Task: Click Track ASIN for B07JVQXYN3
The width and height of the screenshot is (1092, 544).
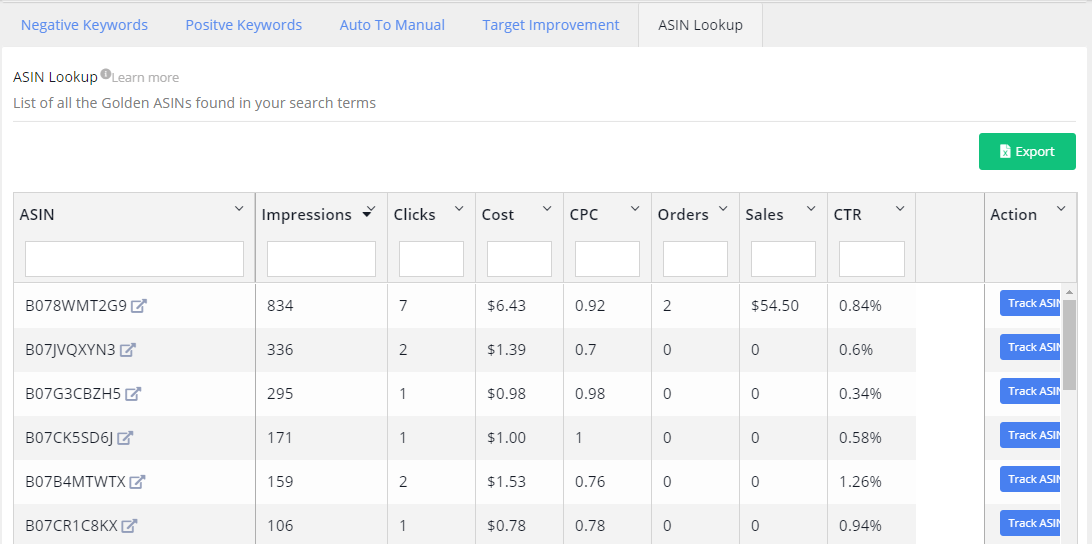Action: click(1031, 347)
